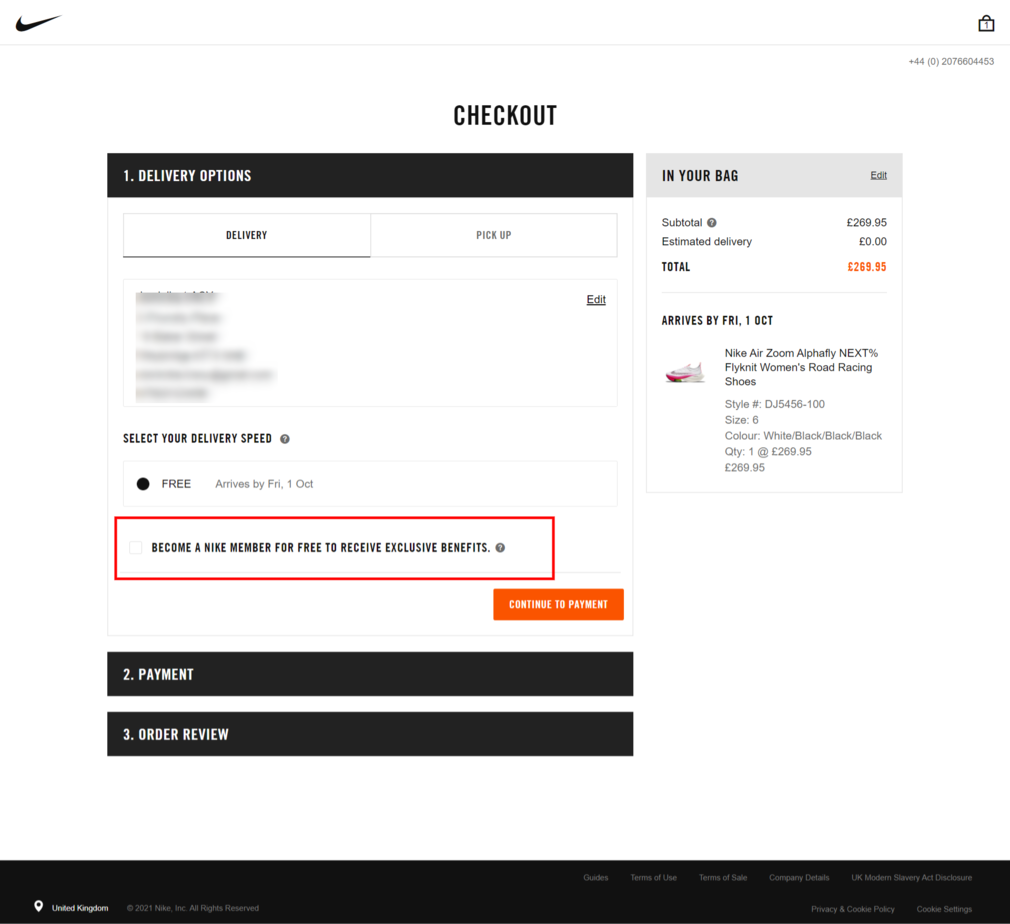Expand the 2. Payment section

coord(370,674)
